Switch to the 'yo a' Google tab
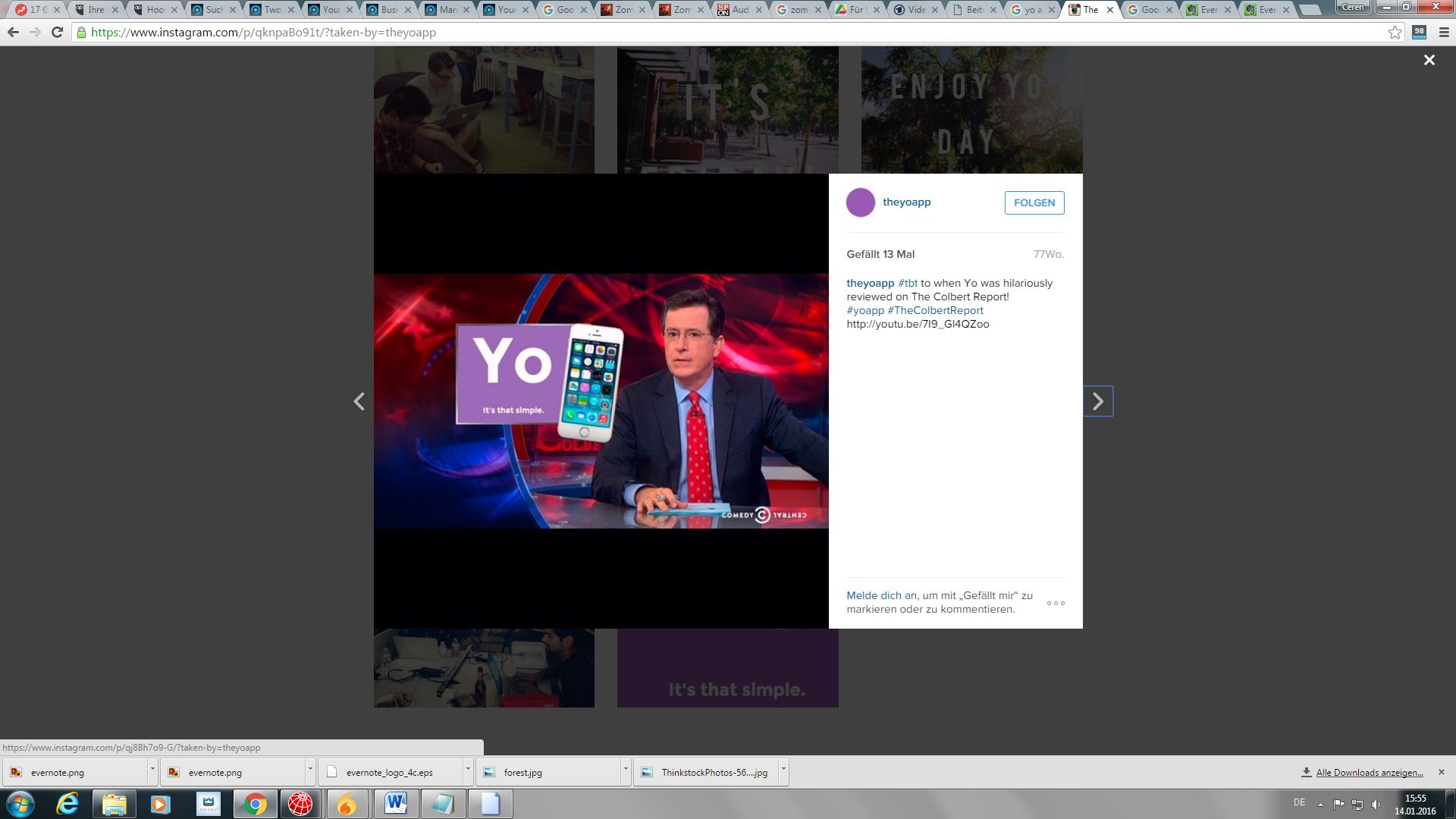Image resolution: width=1456 pixels, height=819 pixels. pyautogui.click(x=1032, y=10)
